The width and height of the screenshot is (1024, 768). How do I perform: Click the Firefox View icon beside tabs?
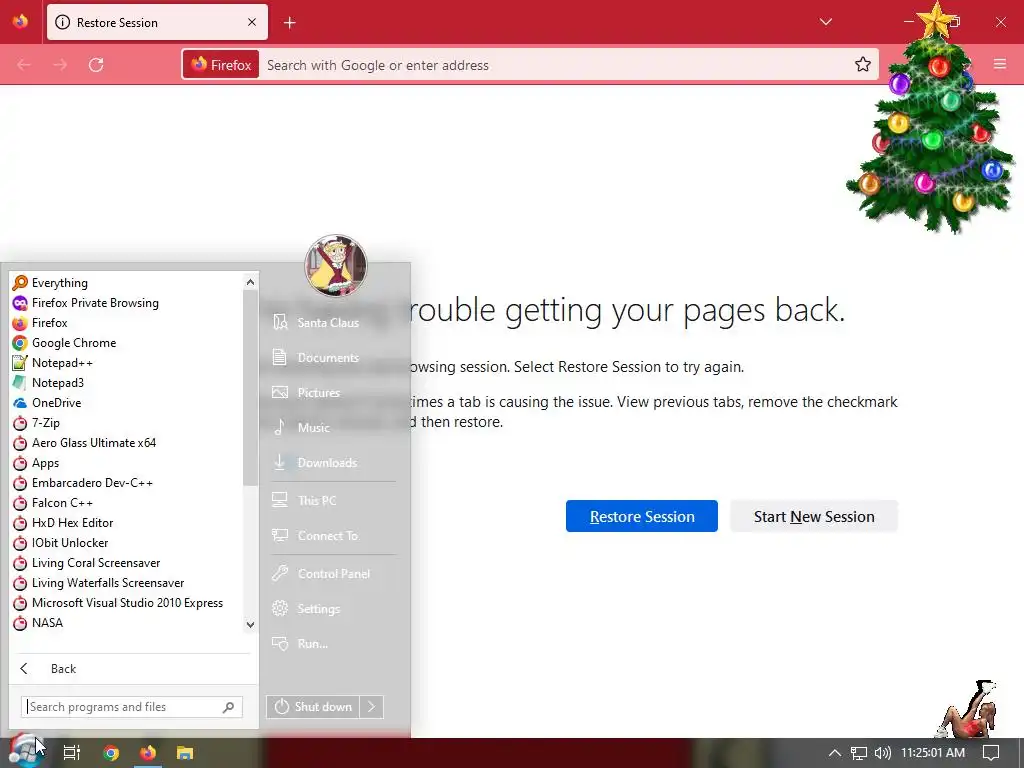coord(21,22)
